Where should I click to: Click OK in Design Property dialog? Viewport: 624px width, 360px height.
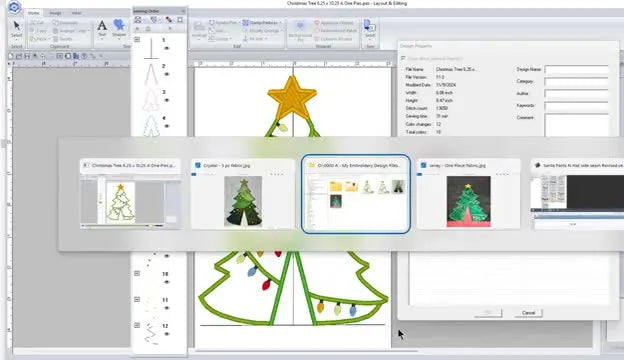(488, 313)
